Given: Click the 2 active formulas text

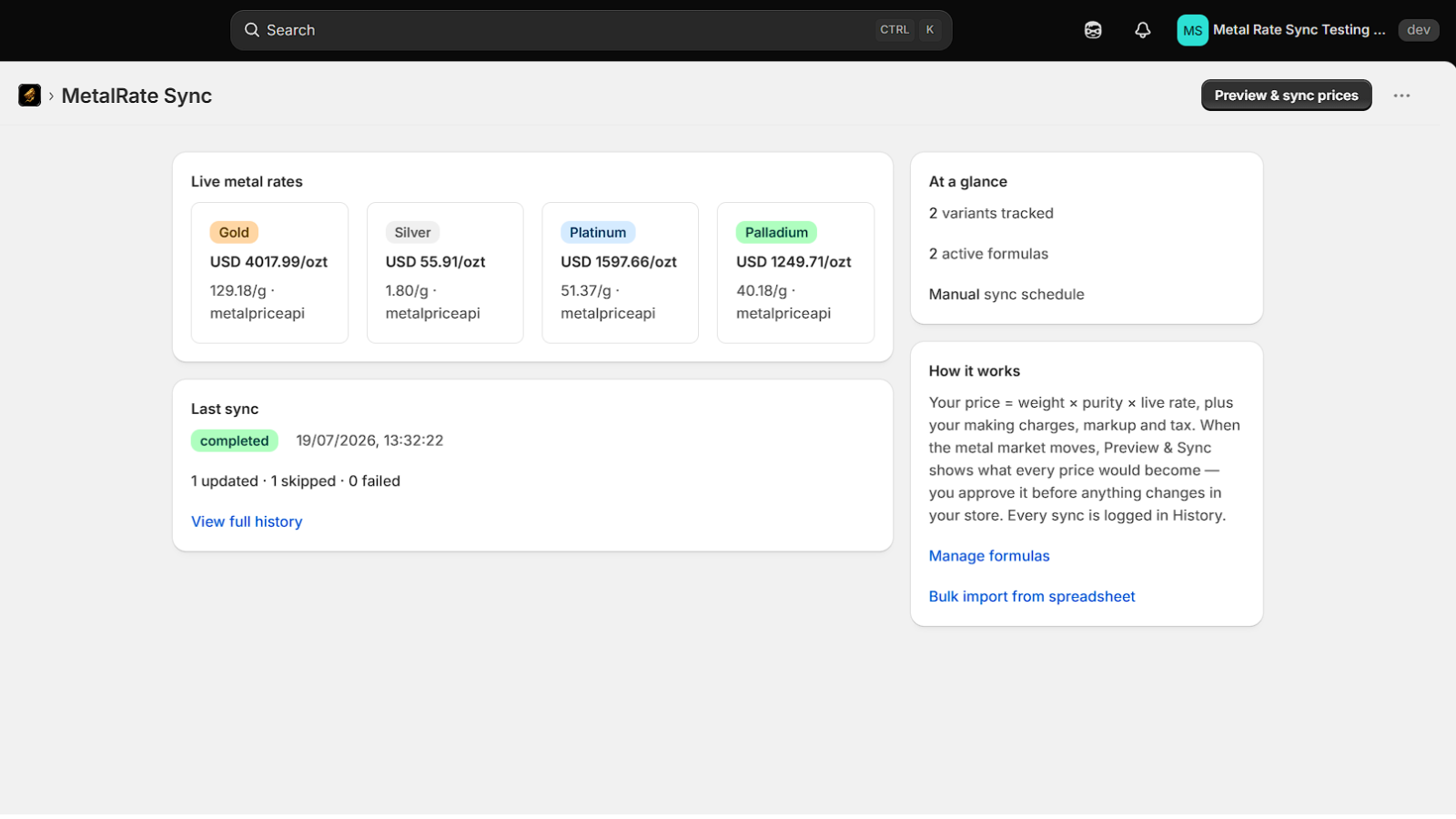Looking at the screenshot, I should (988, 254).
